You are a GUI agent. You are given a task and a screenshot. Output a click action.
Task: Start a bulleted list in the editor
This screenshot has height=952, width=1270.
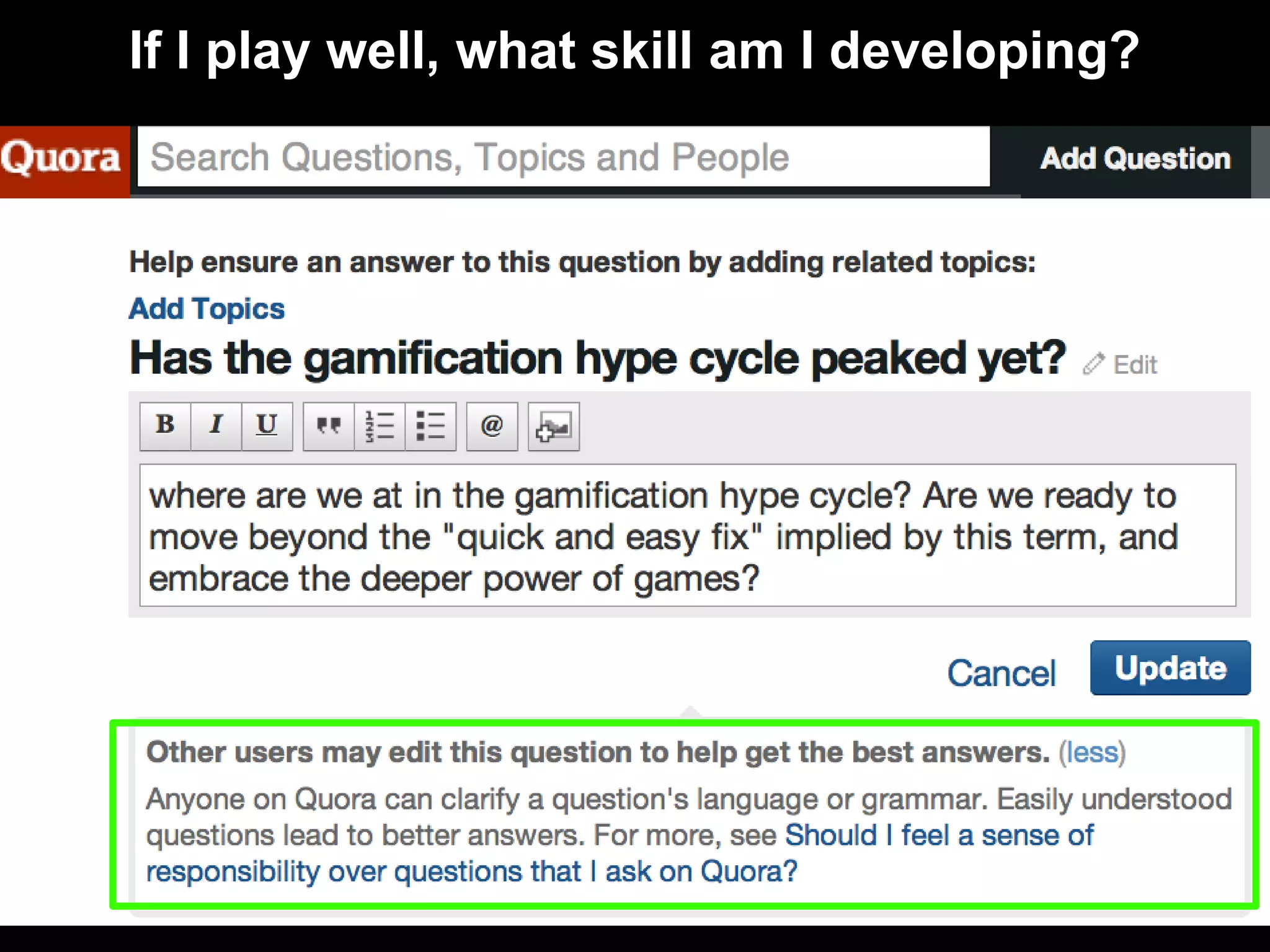click(430, 426)
